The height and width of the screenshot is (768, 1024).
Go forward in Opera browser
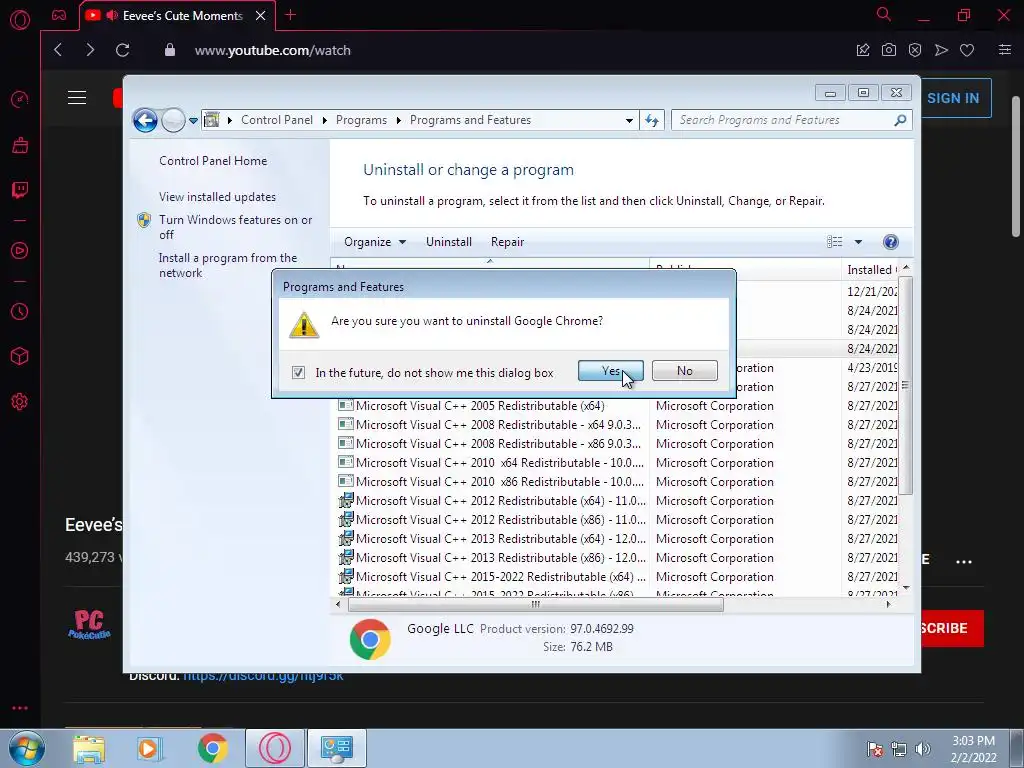coord(90,50)
